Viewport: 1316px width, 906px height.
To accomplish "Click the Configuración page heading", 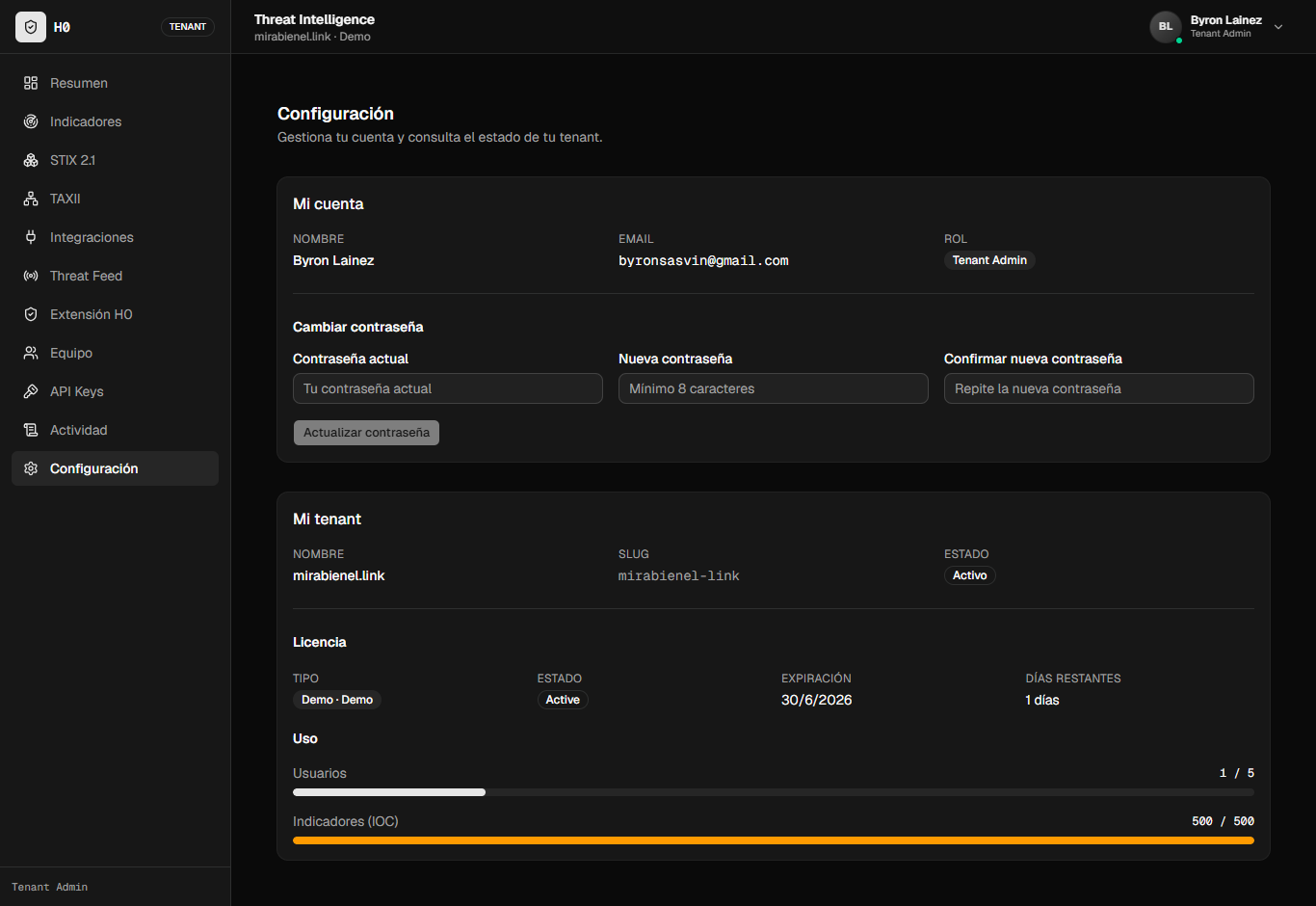I will [335, 114].
